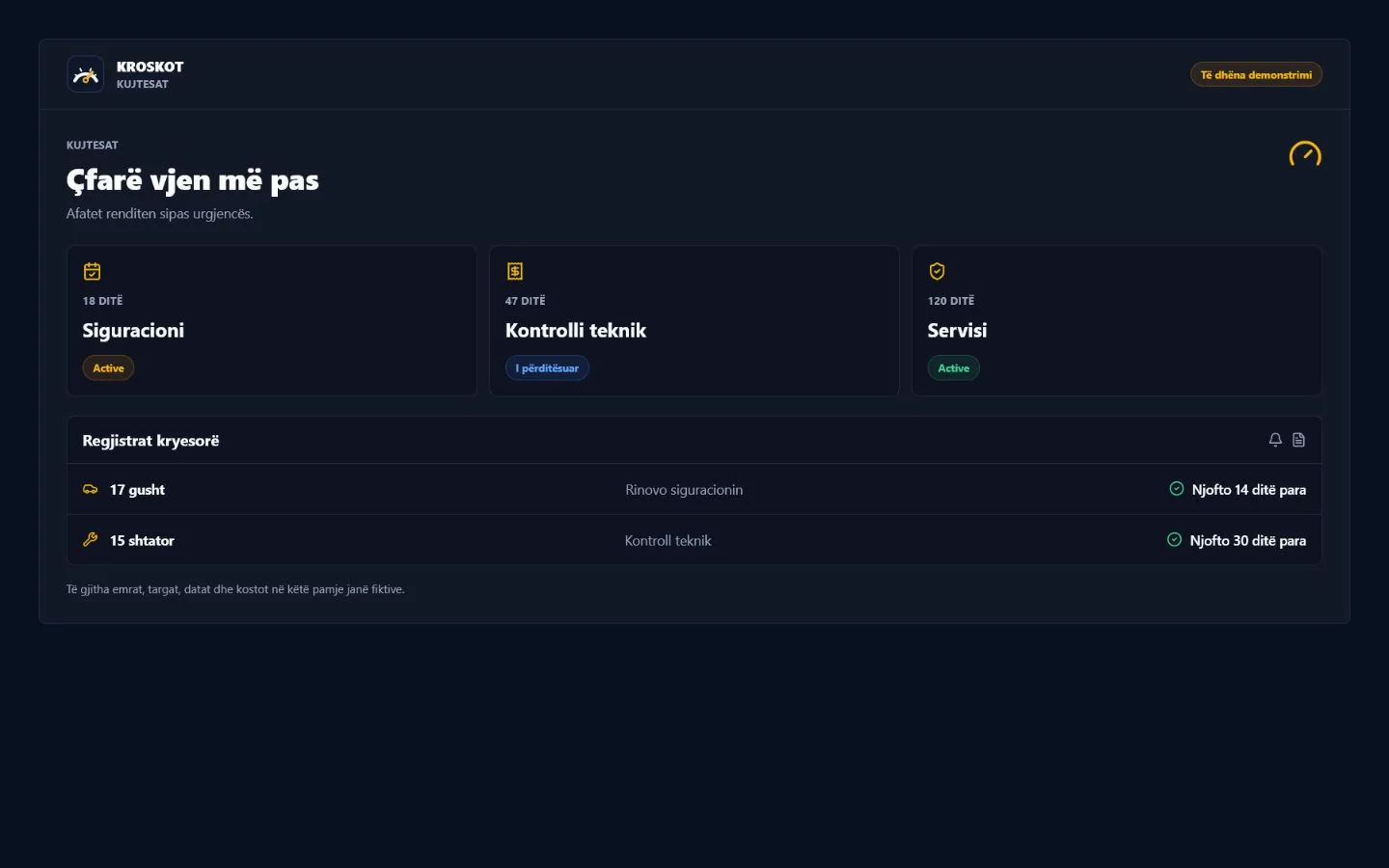
Task: Open the Servisi card title
Action: (x=957, y=331)
